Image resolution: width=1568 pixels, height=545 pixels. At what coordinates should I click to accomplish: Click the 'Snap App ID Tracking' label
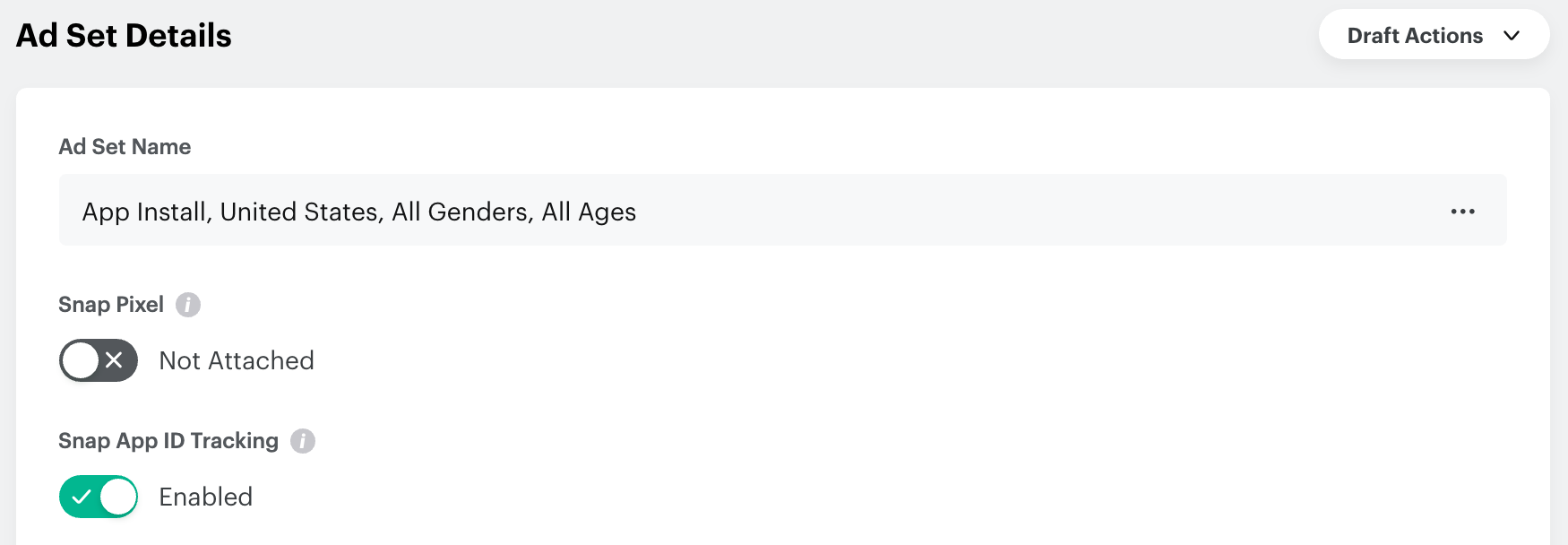pyautogui.click(x=168, y=441)
